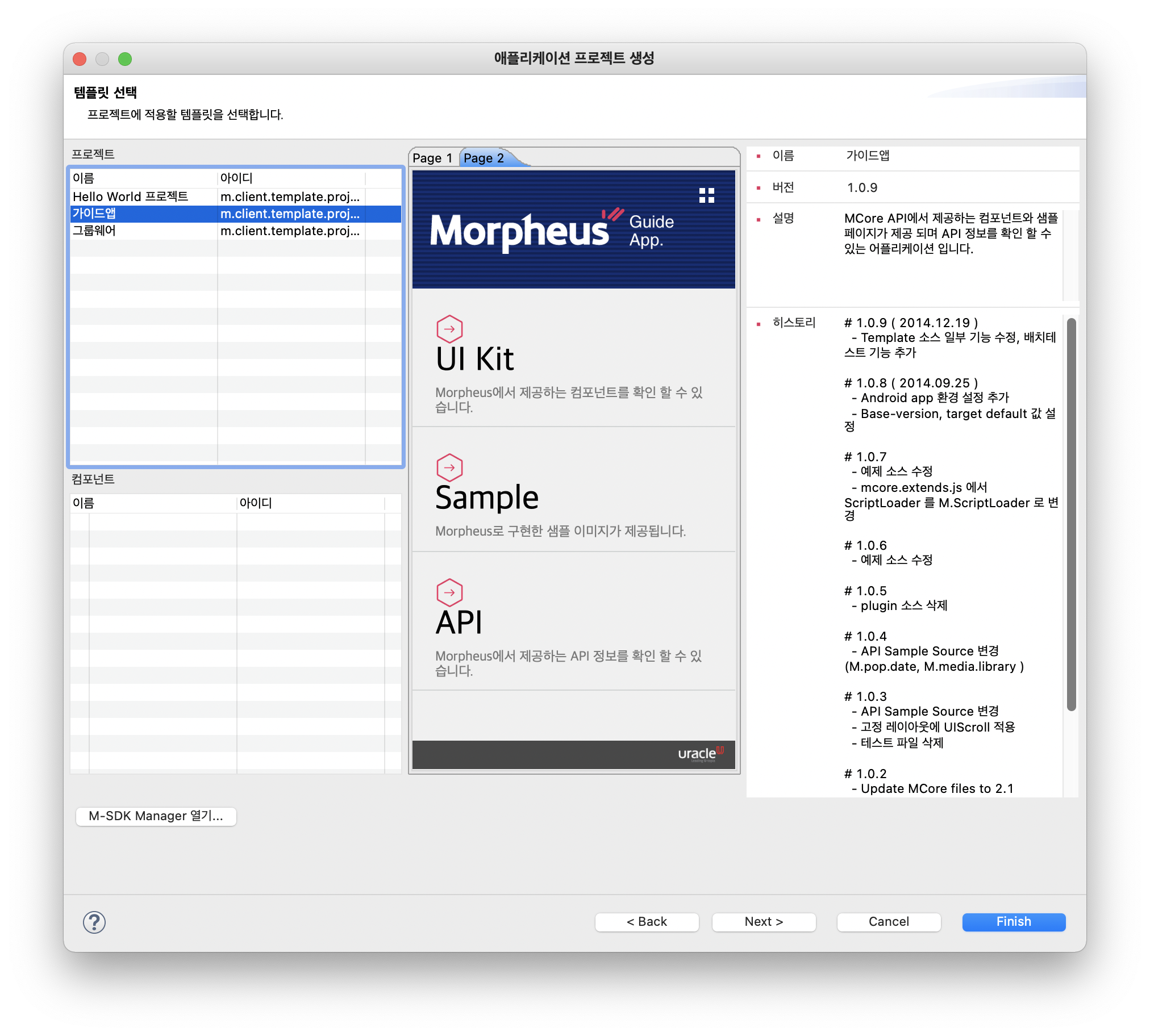Click the Sample hexagon arrow icon
The image size is (1150, 1036).
click(x=449, y=467)
